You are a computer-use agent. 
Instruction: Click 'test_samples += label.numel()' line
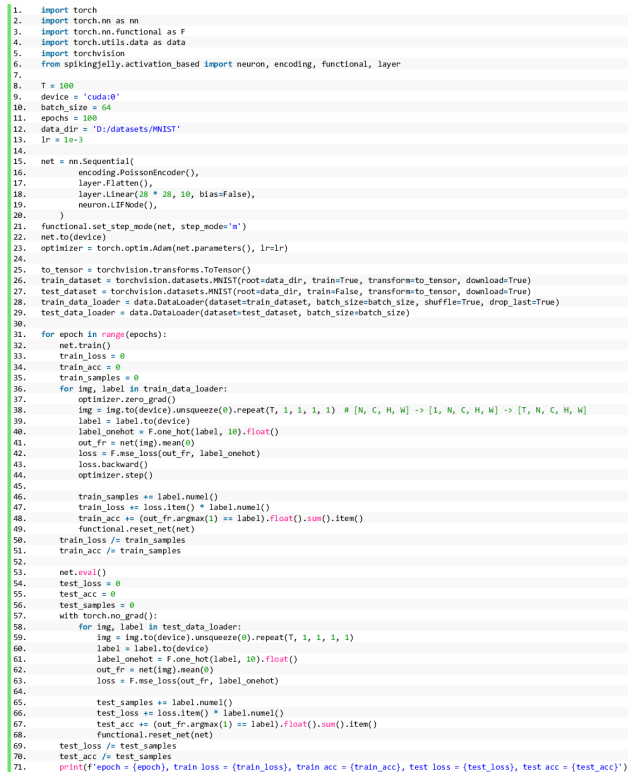(164, 703)
